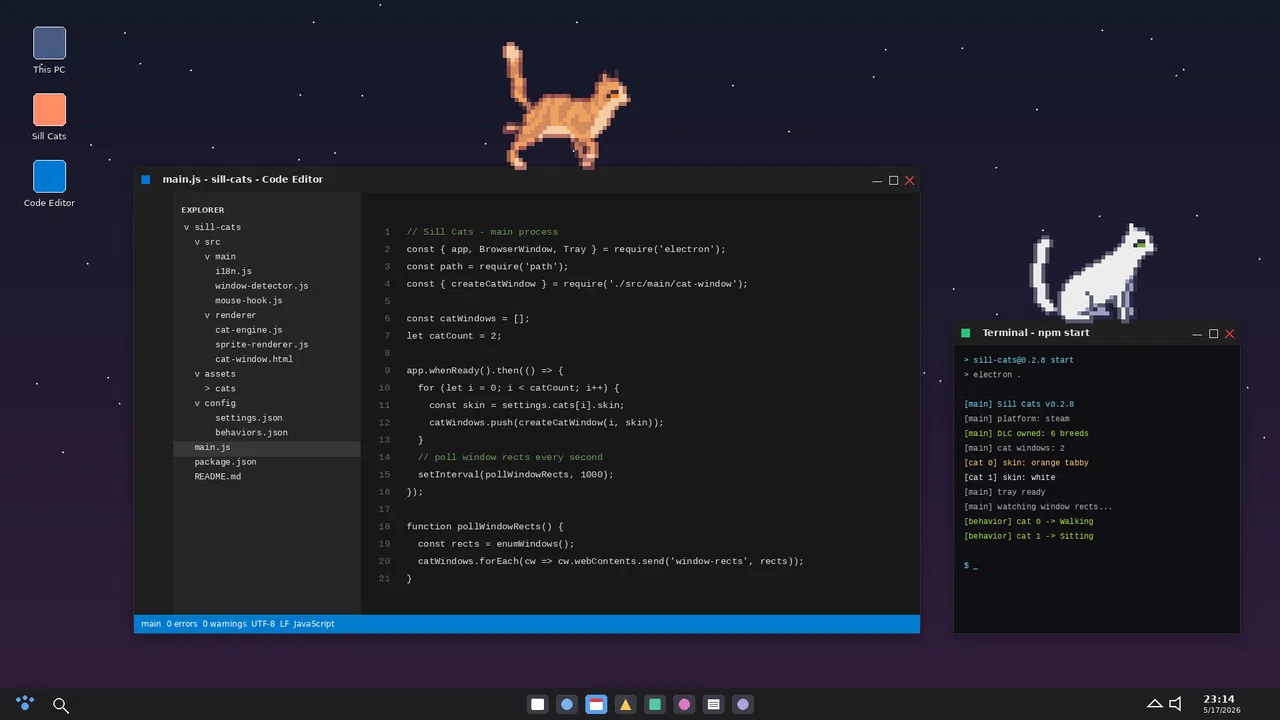Click the white pixel cat on terminal
This screenshot has height=720, width=1280.
pos(1093,273)
